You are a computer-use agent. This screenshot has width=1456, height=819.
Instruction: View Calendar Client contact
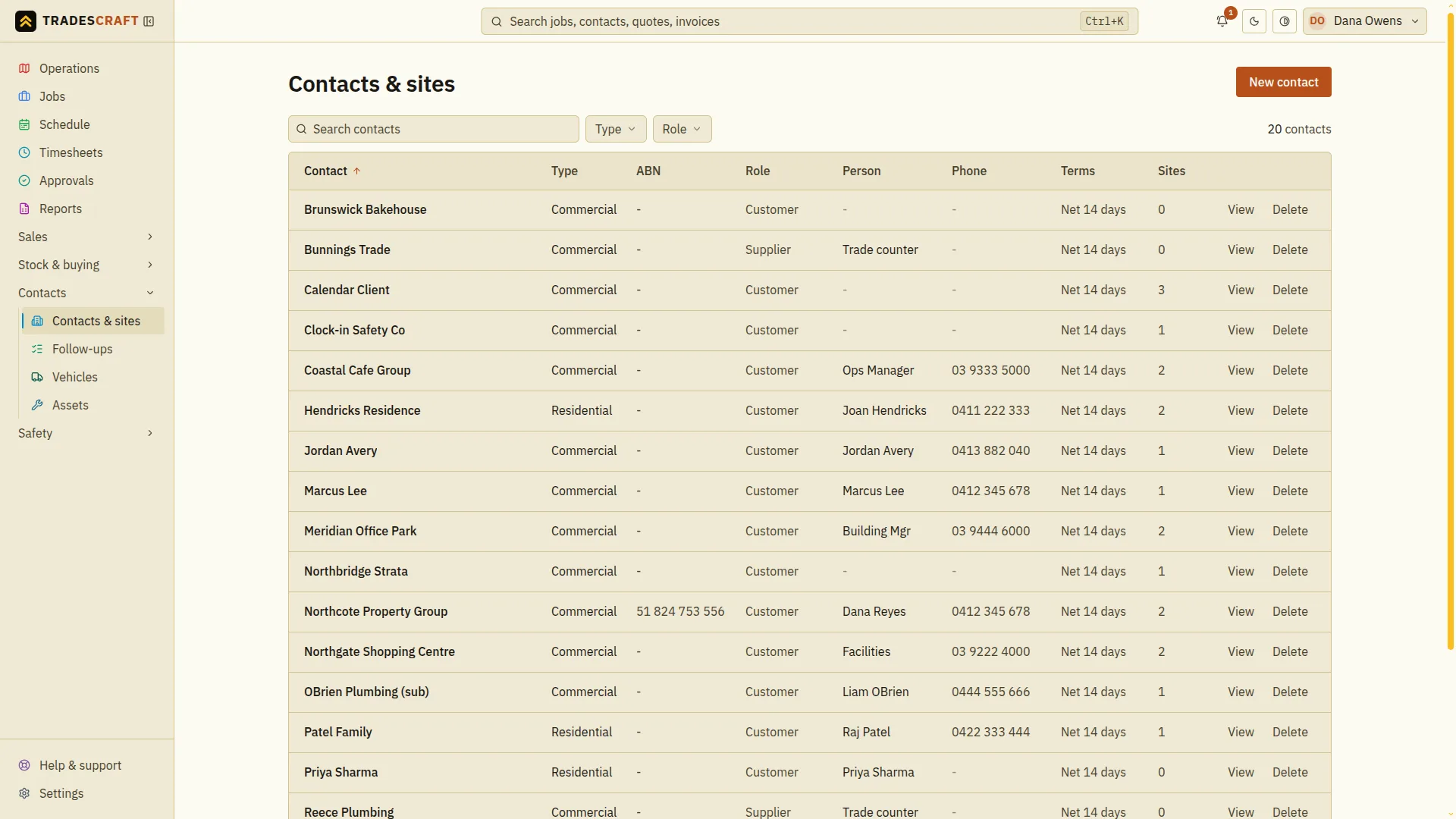[1241, 290]
